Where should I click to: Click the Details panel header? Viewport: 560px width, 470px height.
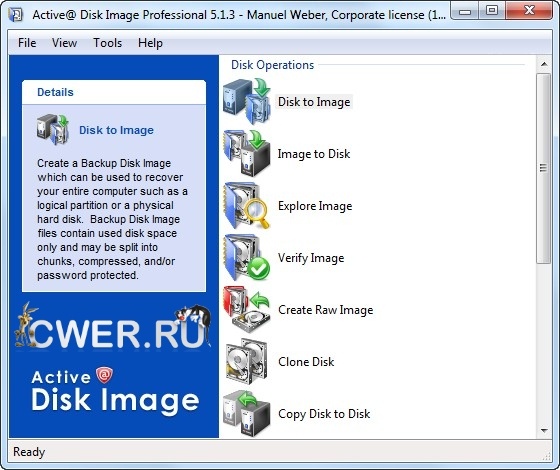(x=114, y=92)
